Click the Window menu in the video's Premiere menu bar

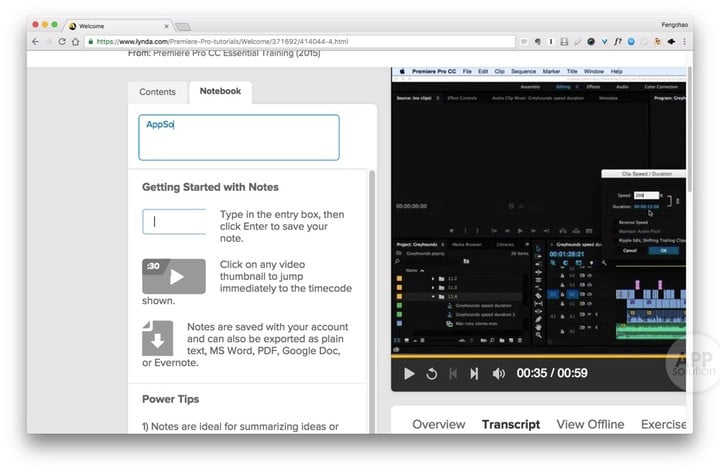pyautogui.click(x=594, y=71)
